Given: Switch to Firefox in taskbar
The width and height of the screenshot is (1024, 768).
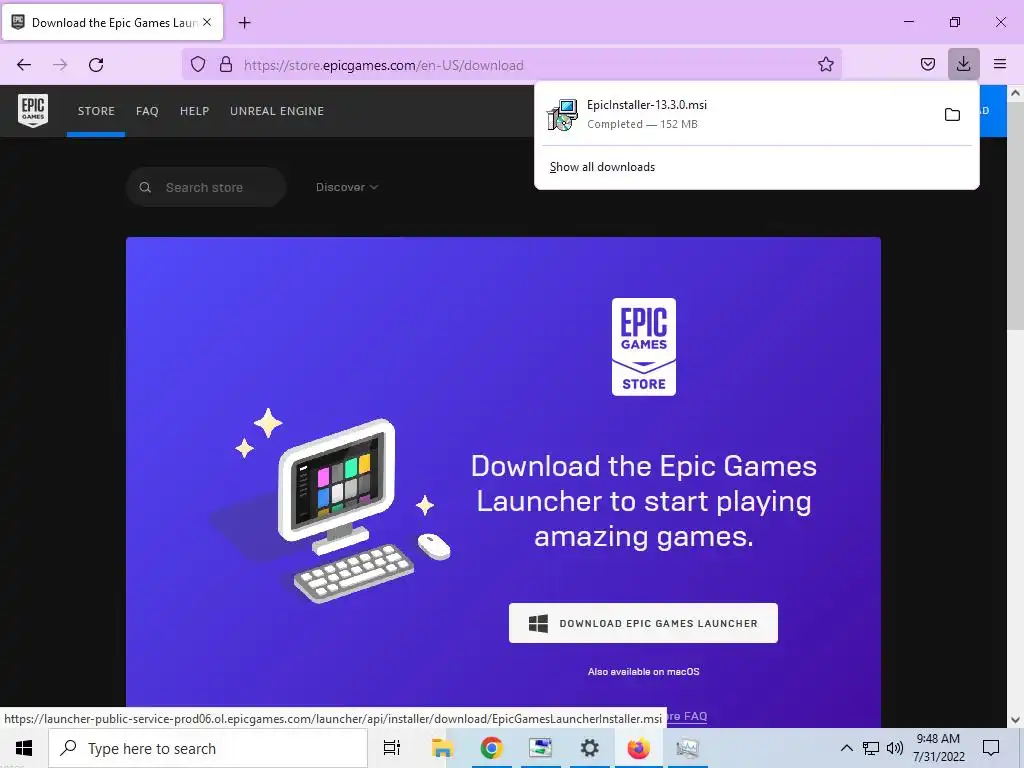Looking at the screenshot, I should coord(638,748).
